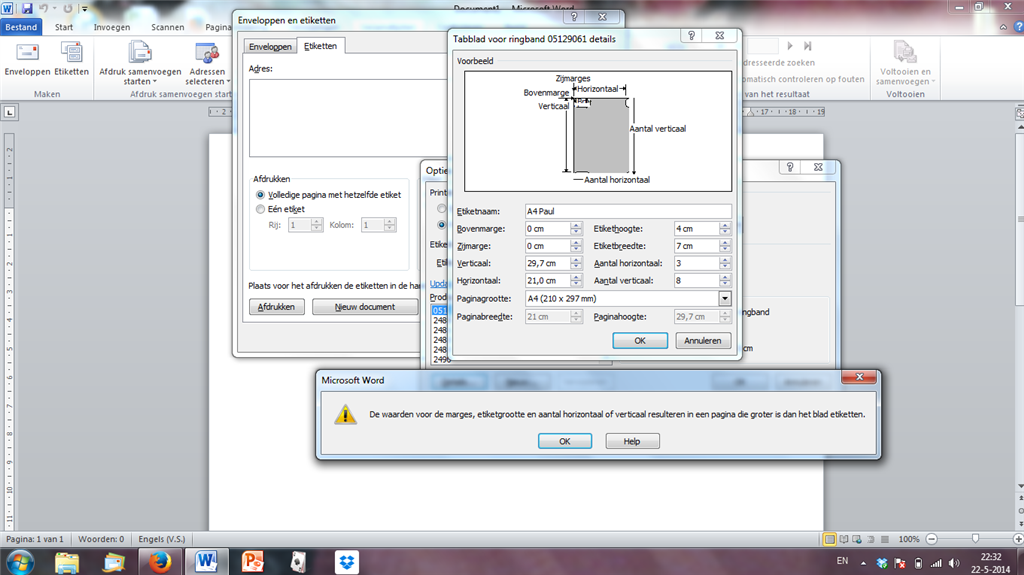
Task: Select Draft view icon in status bar
Action: (885, 539)
